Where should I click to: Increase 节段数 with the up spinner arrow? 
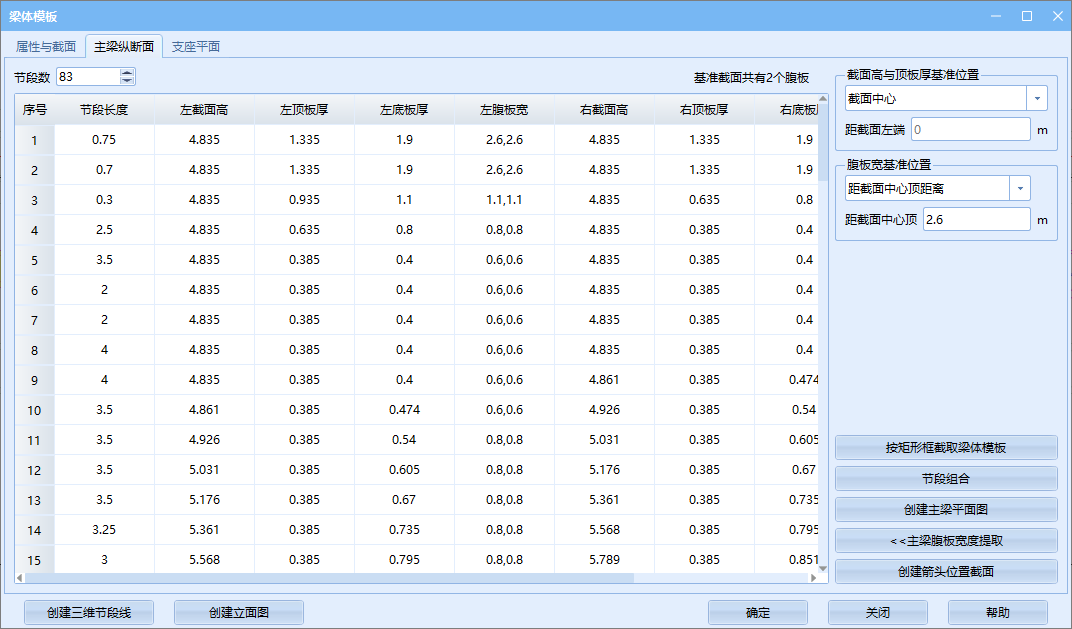(x=127, y=73)
